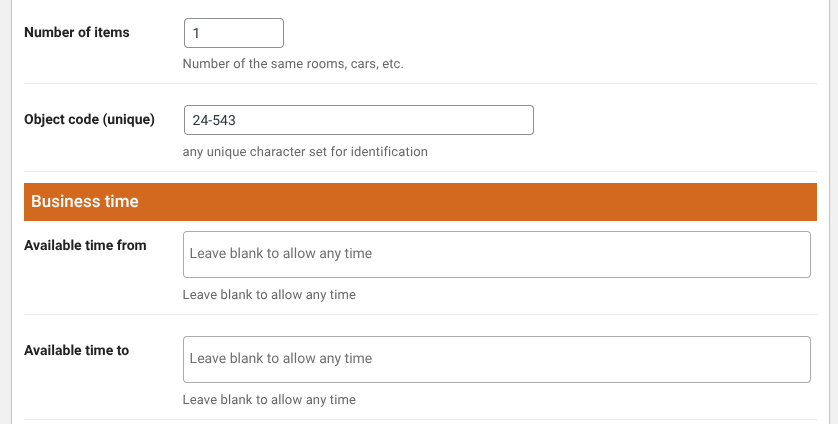Image resolution: width=838 pixels, height=424 pixels.
Task: Click the Available time from field
Action: coord(496,254)
